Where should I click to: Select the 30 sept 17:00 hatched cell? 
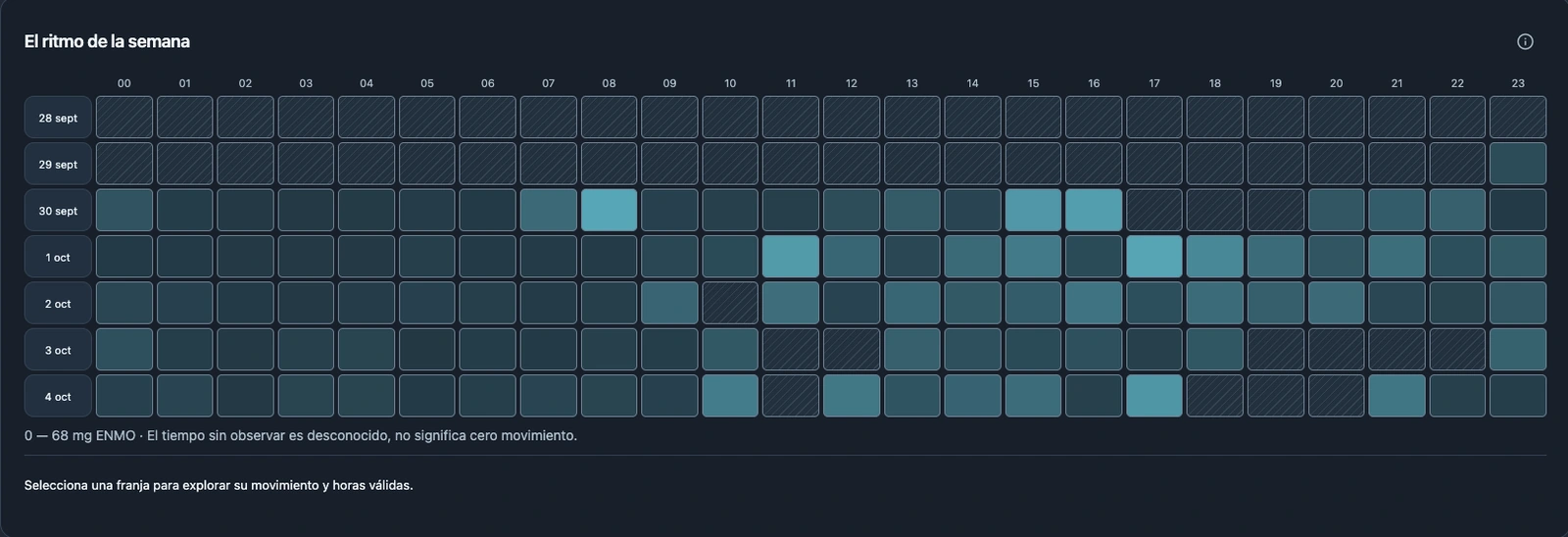pos(1154,211)
